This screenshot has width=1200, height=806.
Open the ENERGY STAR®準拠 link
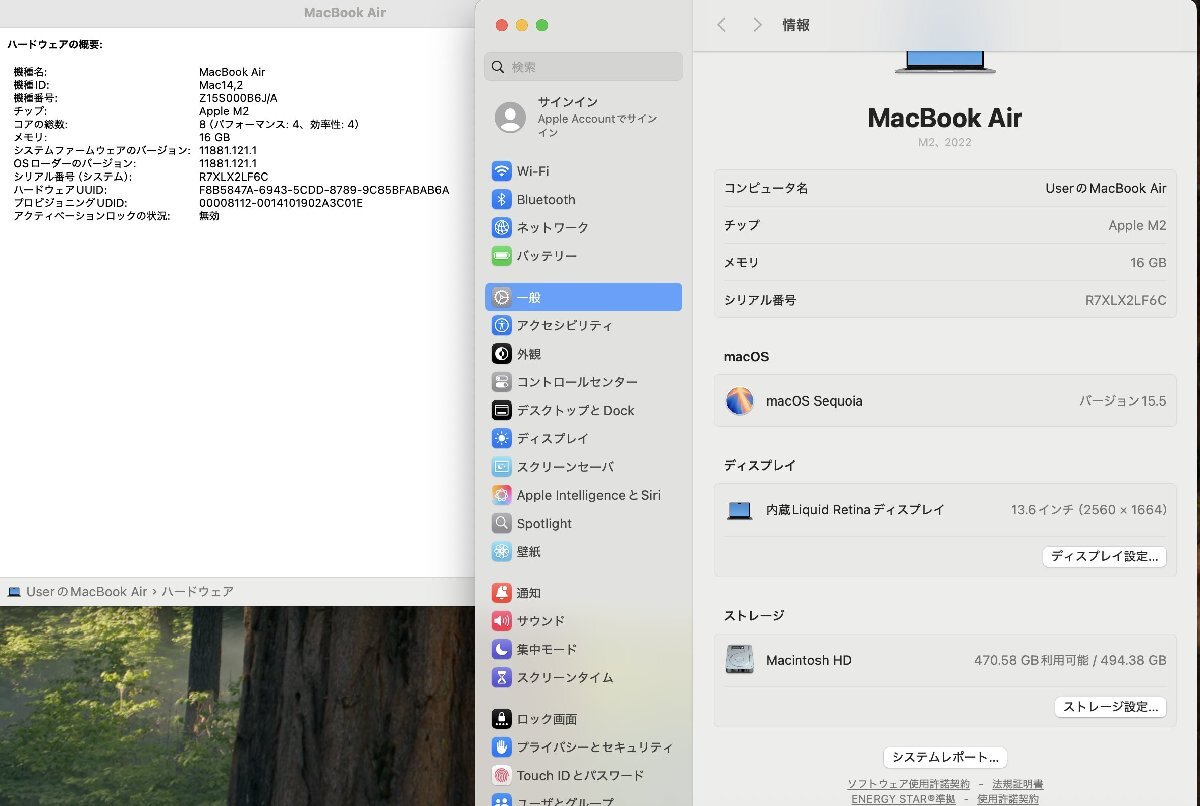pyautogui.click(x=903, y=799)
